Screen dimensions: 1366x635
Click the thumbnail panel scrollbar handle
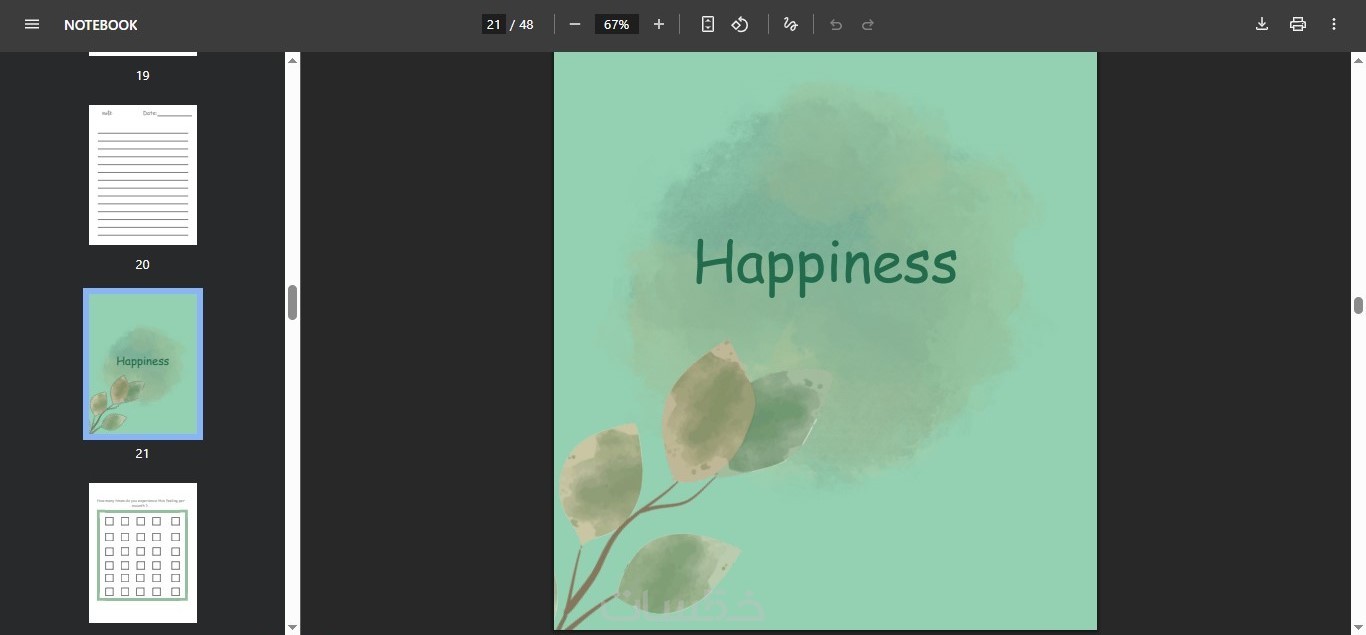coord(293,302)
